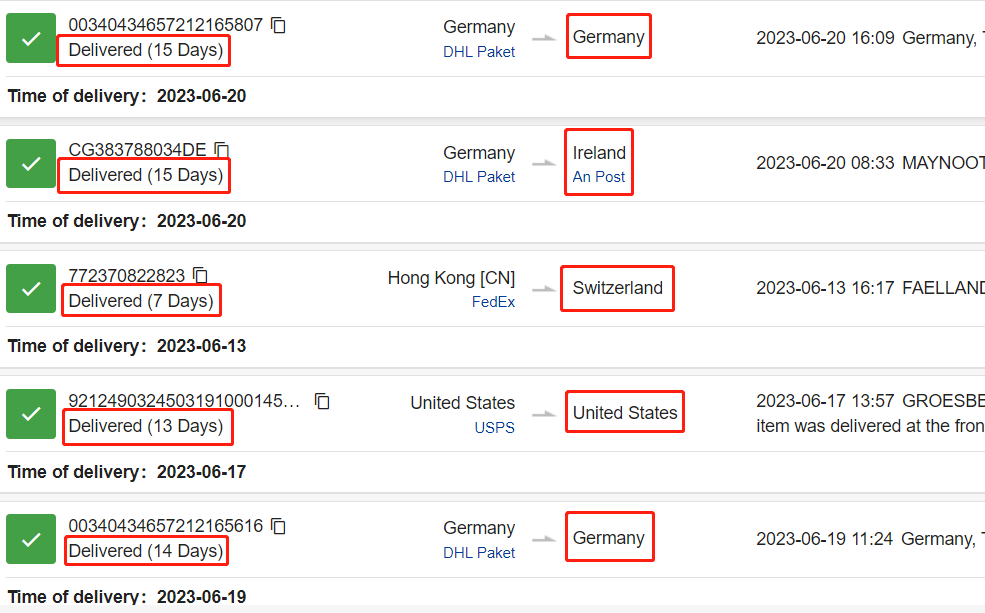Open the FedEx carrier link

click(493, 302)
